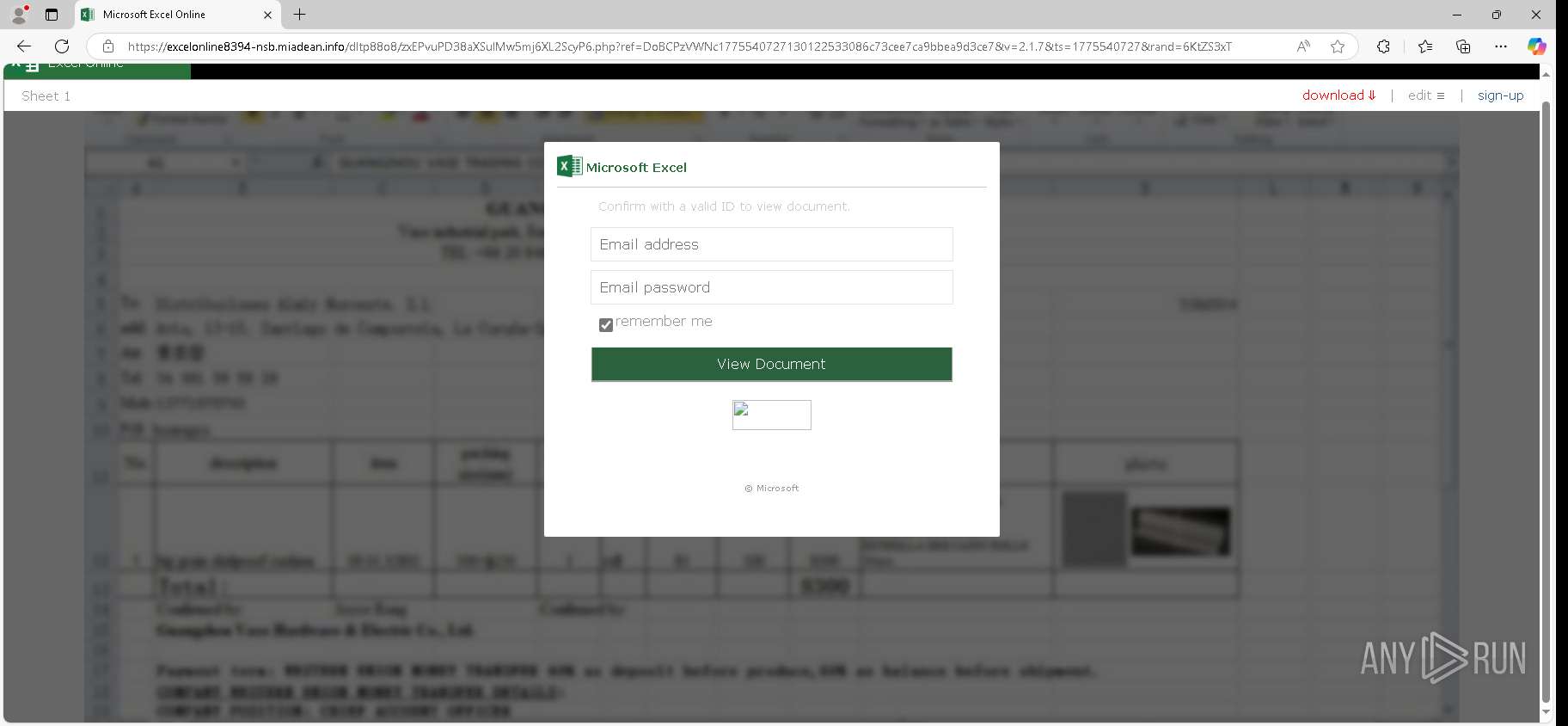The height and width of the screenshot is (726, 1568).
Task: Select the Sheet 1 label
Action: [46, 96]
